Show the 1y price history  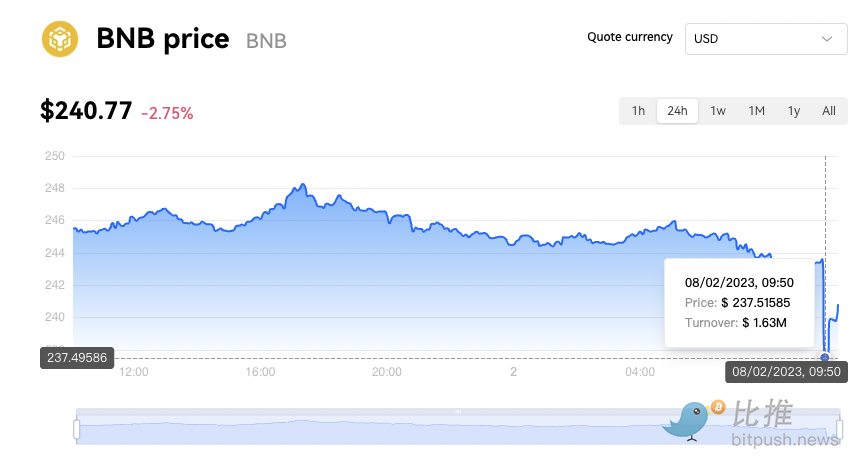click(x=793, y=111)
